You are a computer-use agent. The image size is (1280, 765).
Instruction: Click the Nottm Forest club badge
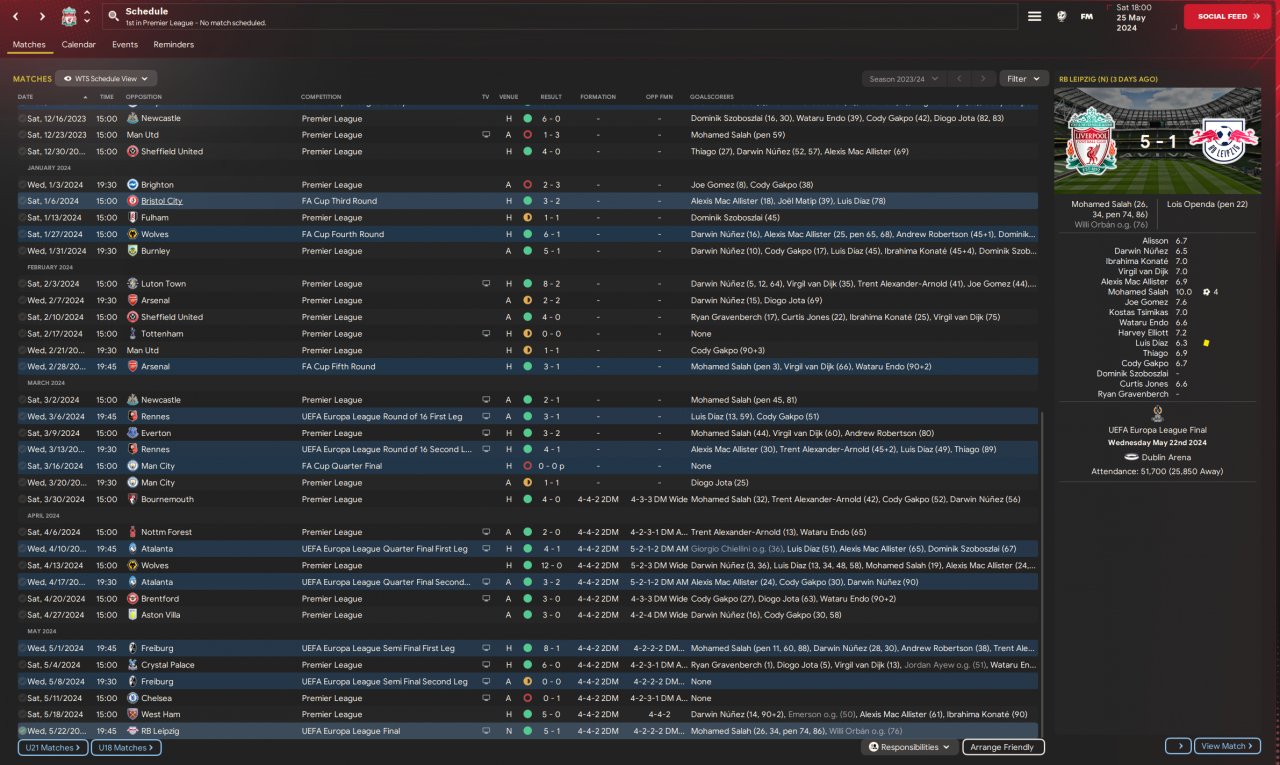132,532
